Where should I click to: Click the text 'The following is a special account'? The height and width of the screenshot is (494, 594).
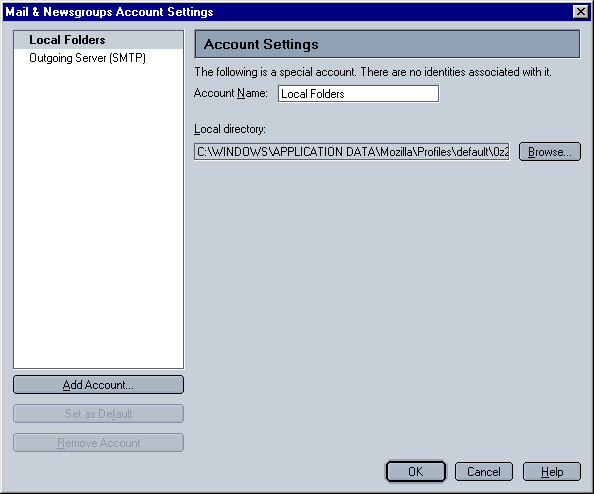[275, 72]
